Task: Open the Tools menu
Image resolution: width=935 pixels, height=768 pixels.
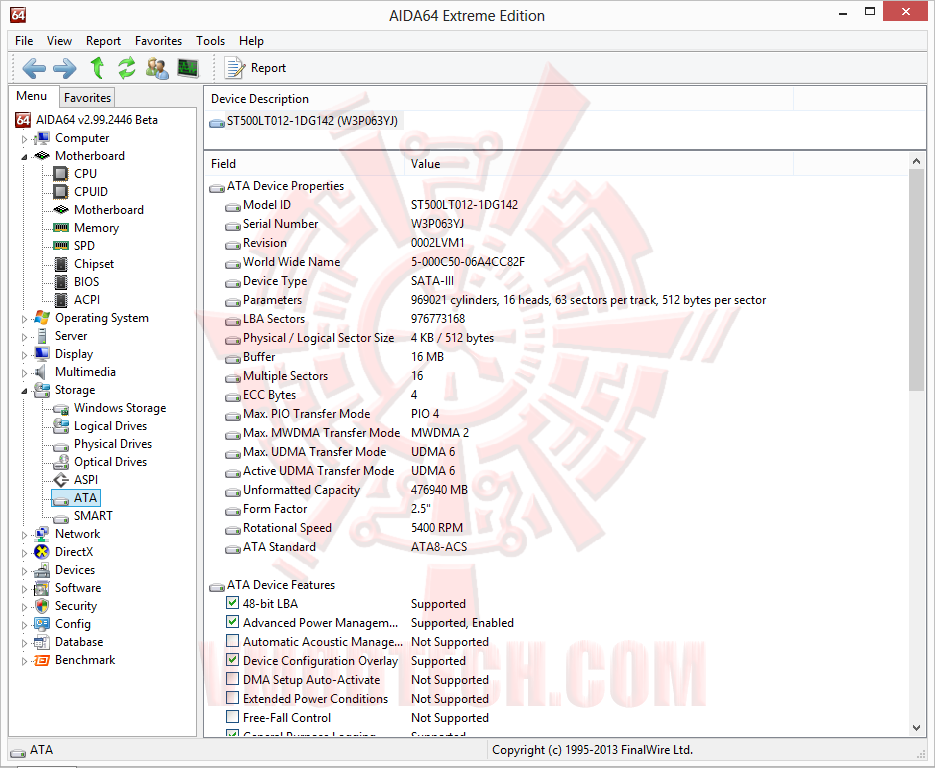Action: coord(210,41)
